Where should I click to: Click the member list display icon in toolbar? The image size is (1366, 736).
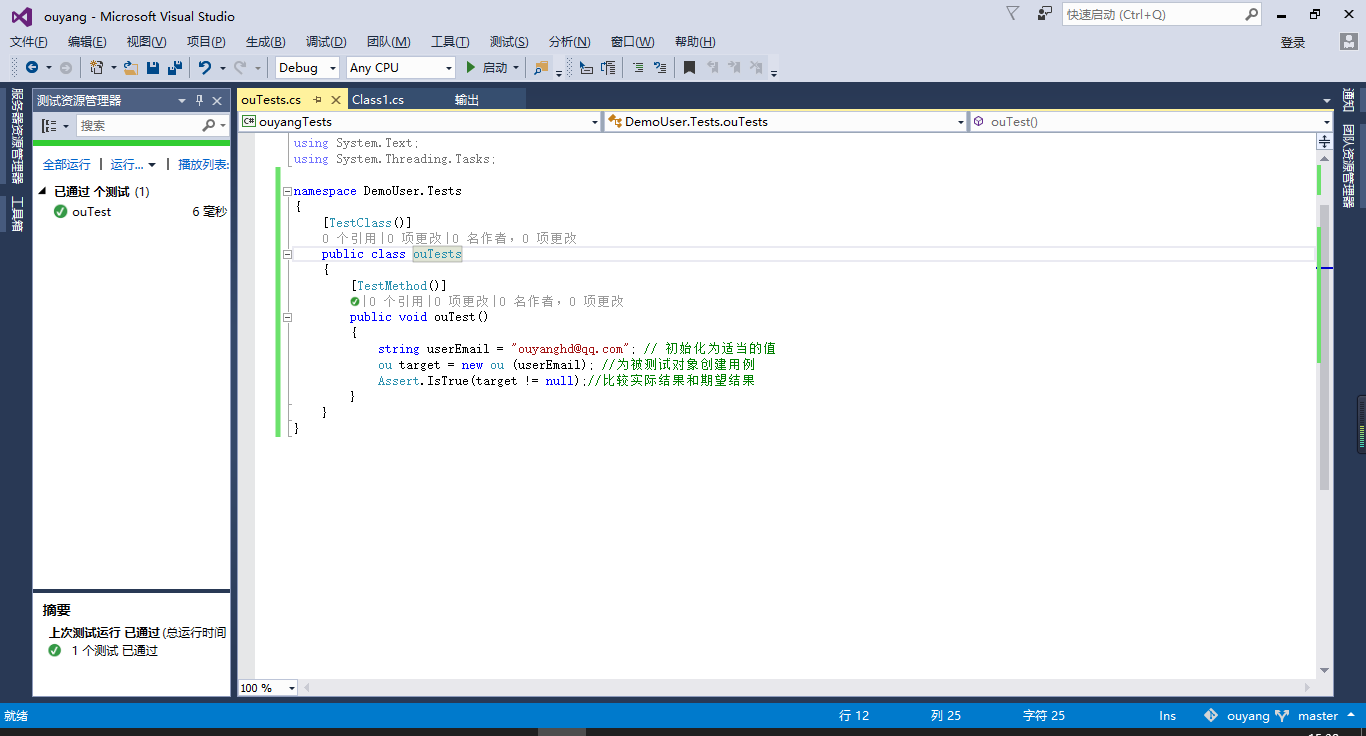coord(586,68)
